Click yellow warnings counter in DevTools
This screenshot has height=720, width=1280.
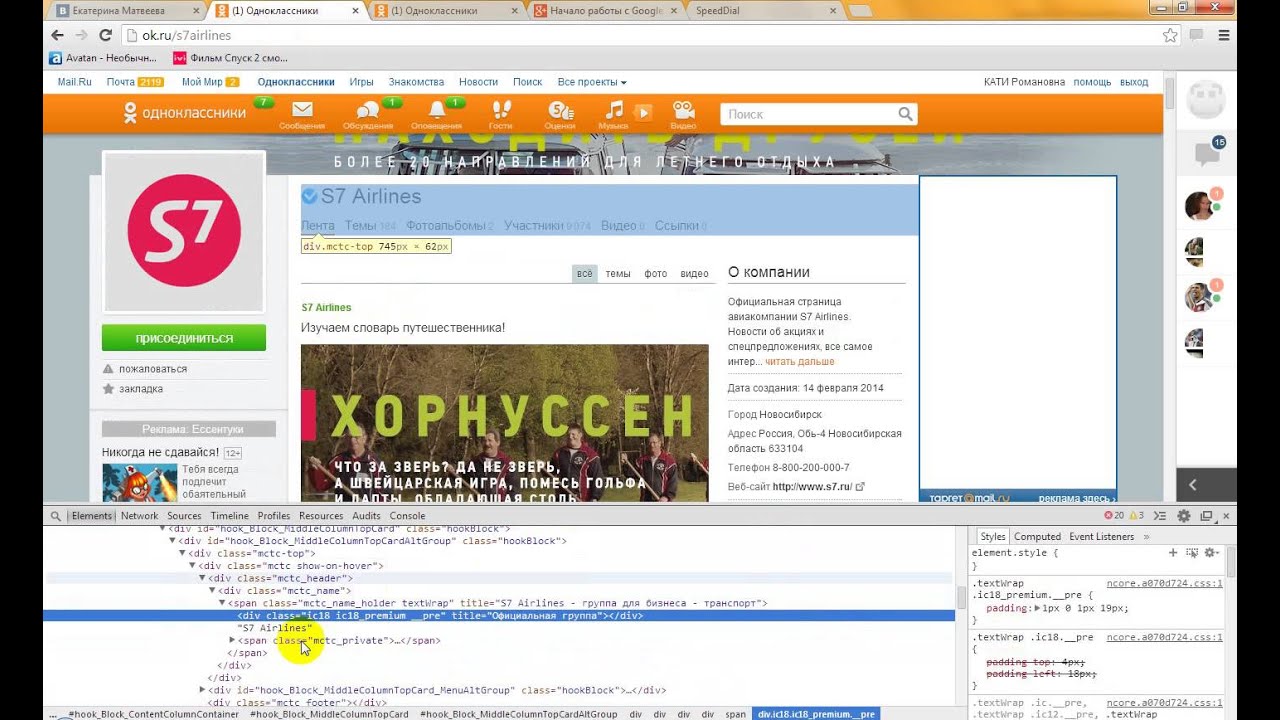coord(1134,516)
